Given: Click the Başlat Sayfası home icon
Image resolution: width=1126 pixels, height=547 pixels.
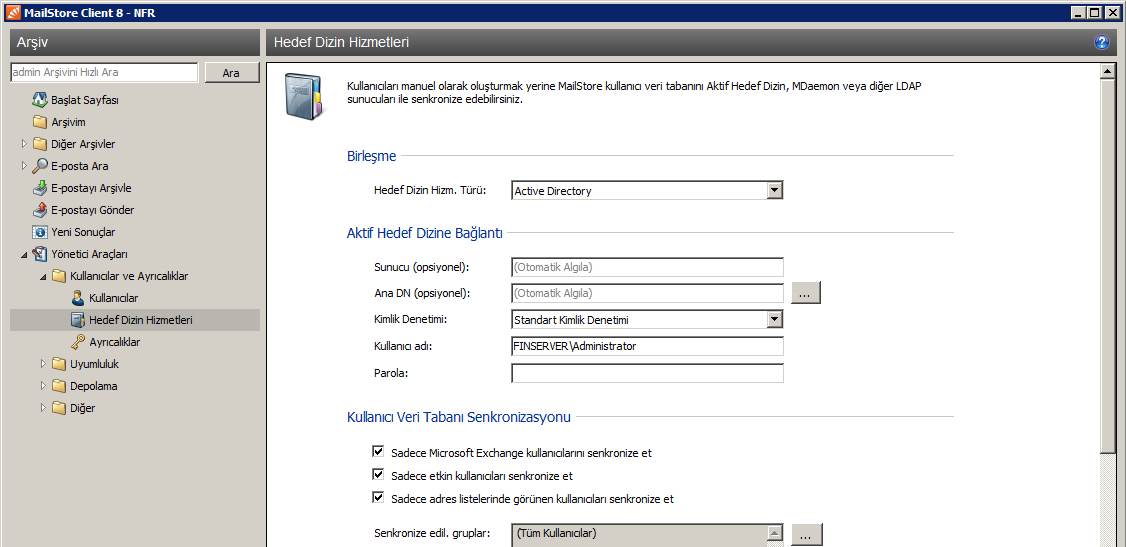Looking at the screenshot, I should (40, 100).
